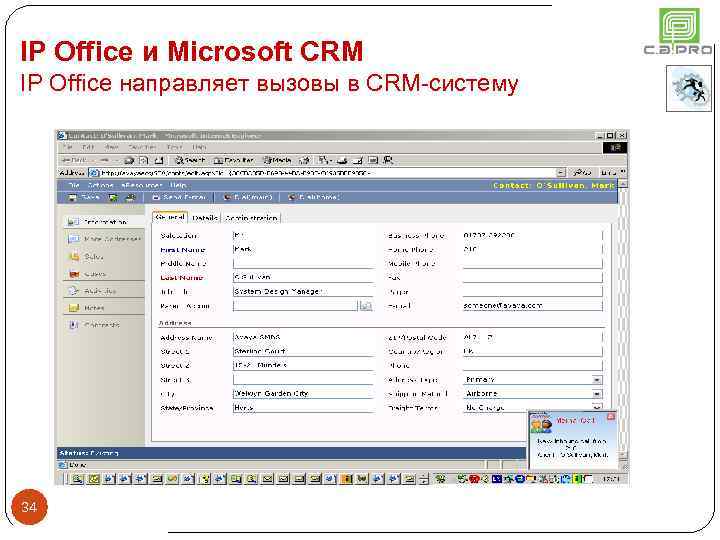The height and width of the screenshot is (540, 720).
Task: Click the E-mail field
Action: [x=532, y=306]
